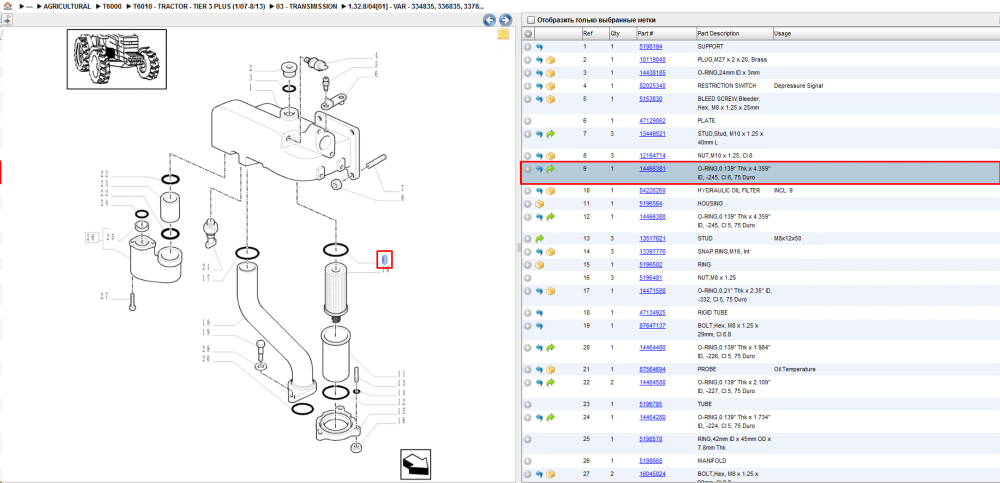Image resolution: width=1000 pixels, height=483 pixels.
Task: Sort by Part # column header
Action: point(645,33)
